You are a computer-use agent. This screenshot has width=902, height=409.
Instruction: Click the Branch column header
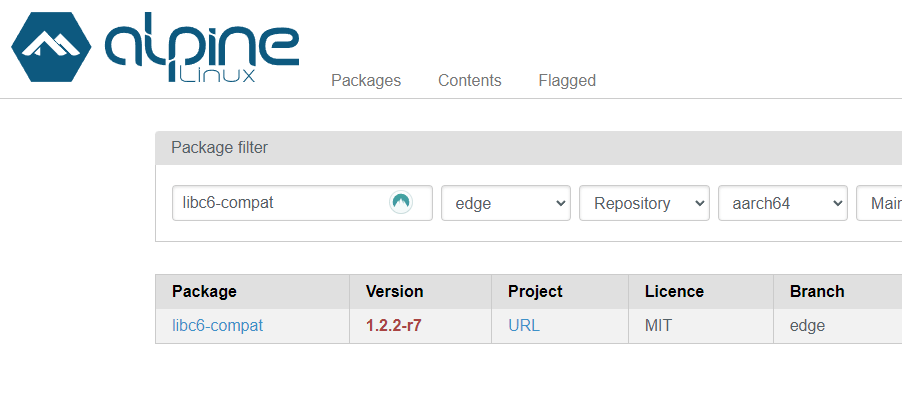tap(817, 292)
